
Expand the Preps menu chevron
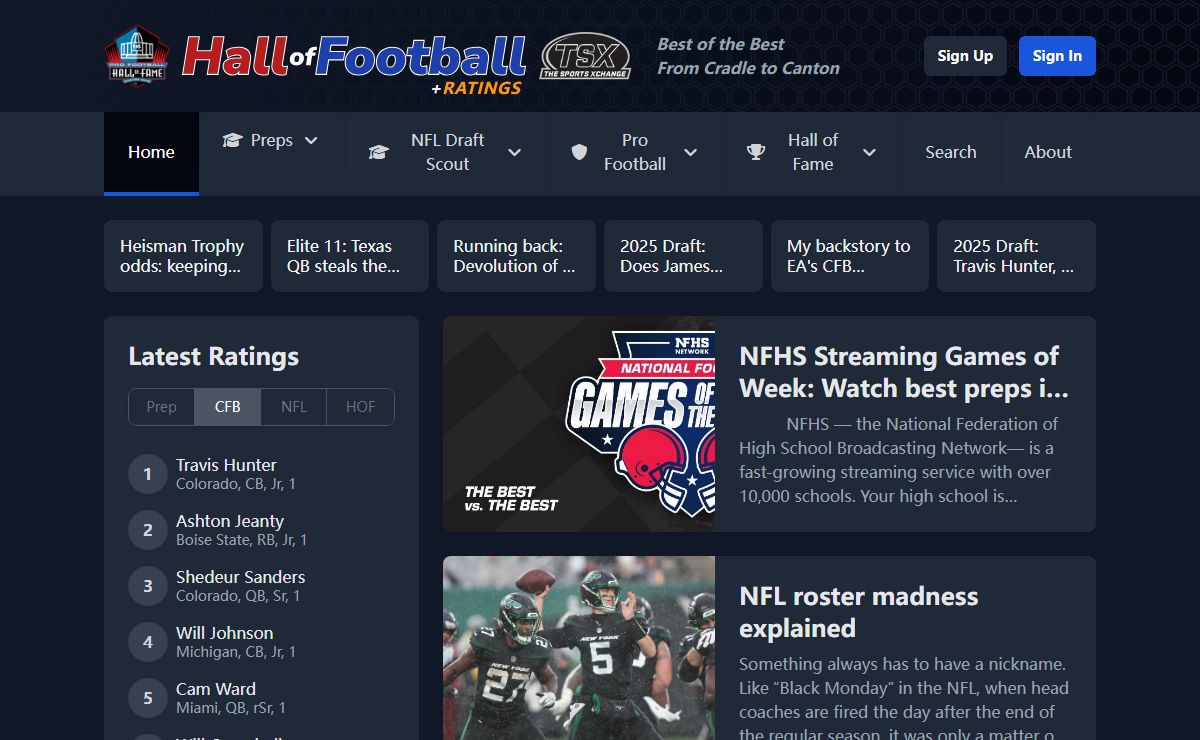[x=311, y=140]
